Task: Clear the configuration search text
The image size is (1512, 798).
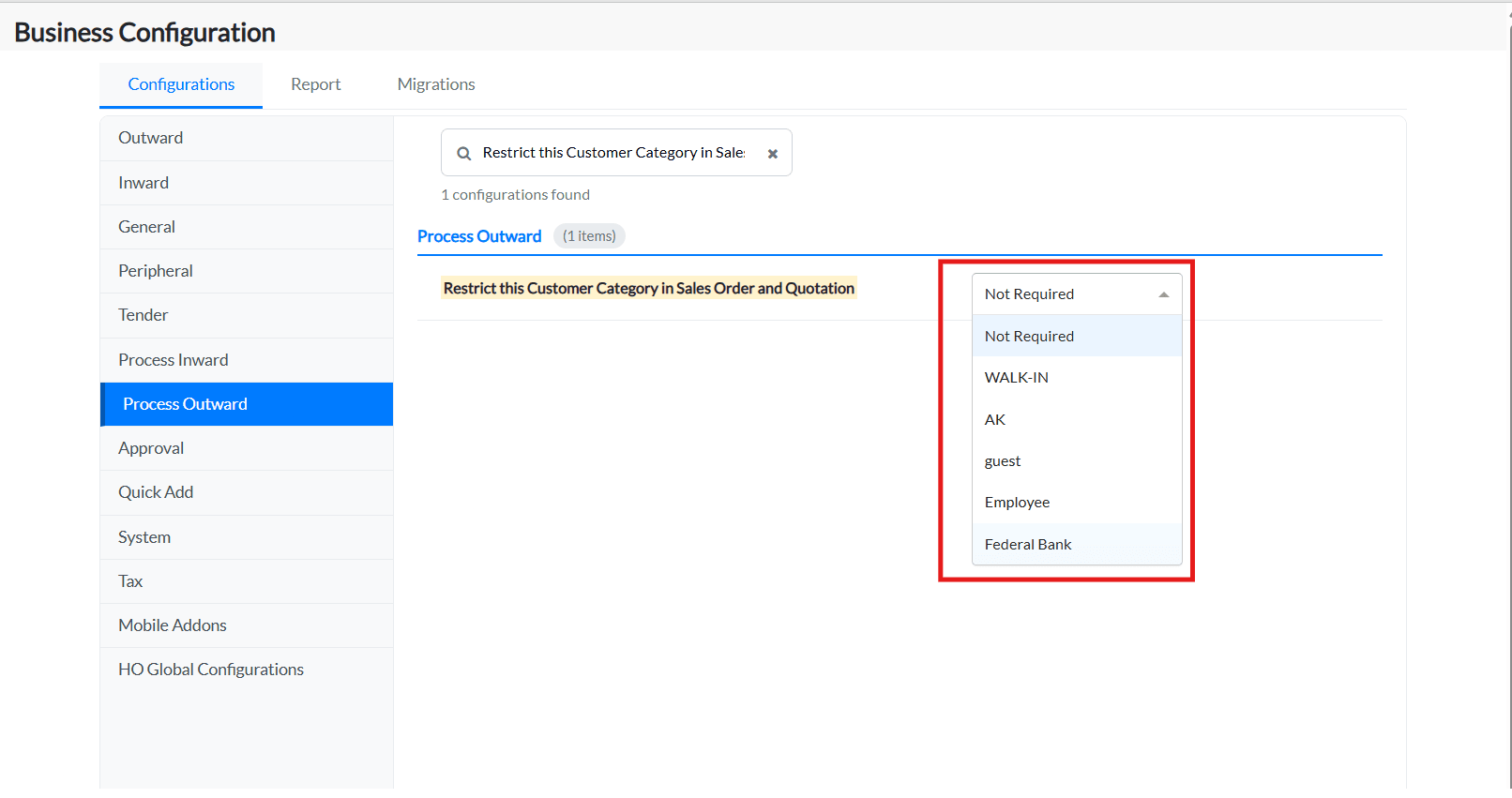Action: (x=773, y=154)
